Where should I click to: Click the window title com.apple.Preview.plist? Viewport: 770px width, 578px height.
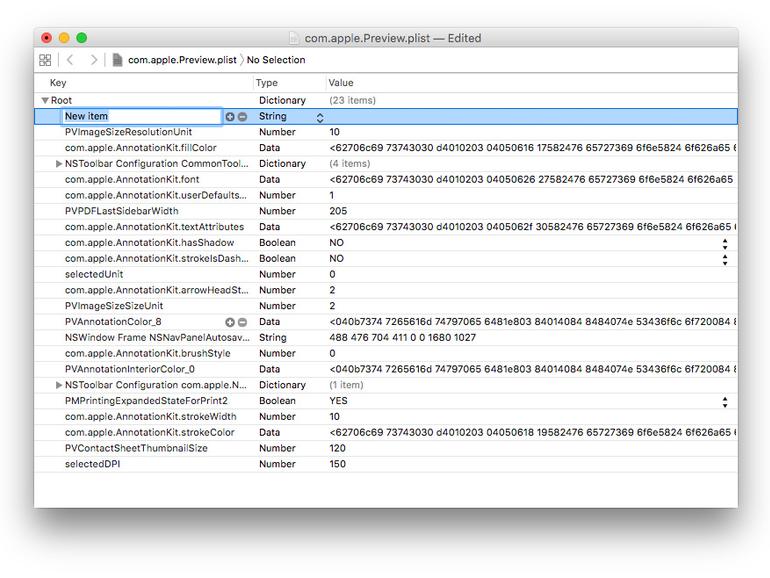[x=367, y=38]
